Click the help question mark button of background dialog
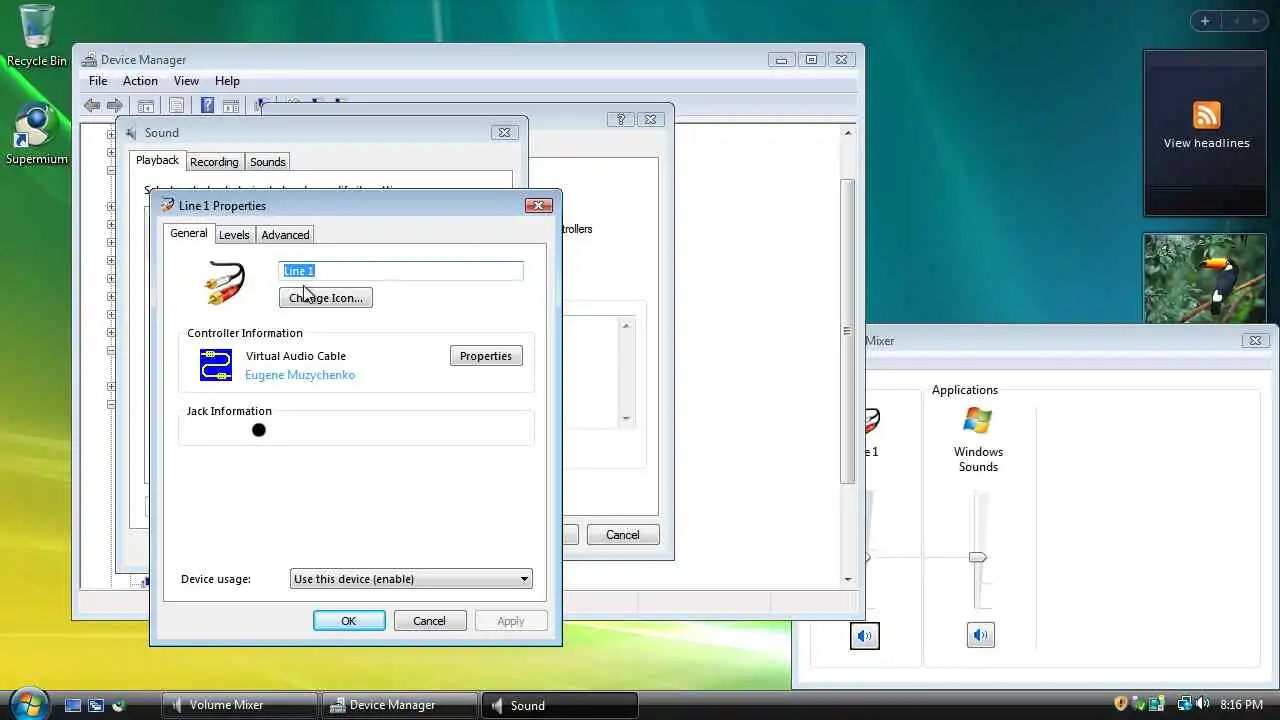Viewport: 1280px width, 720px height. 621,119
